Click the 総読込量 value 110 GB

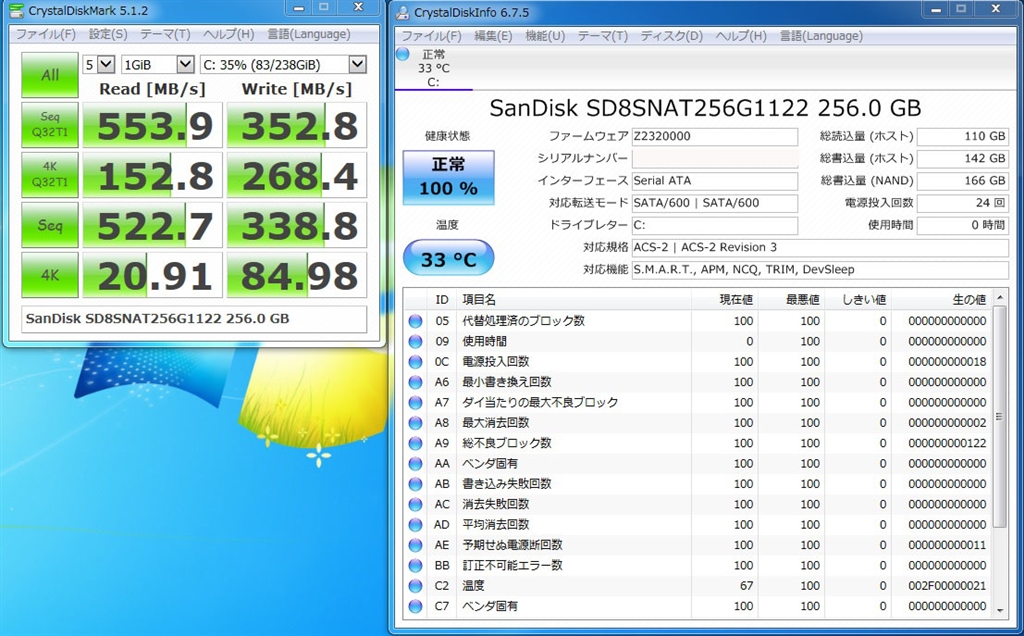(963, 136)
